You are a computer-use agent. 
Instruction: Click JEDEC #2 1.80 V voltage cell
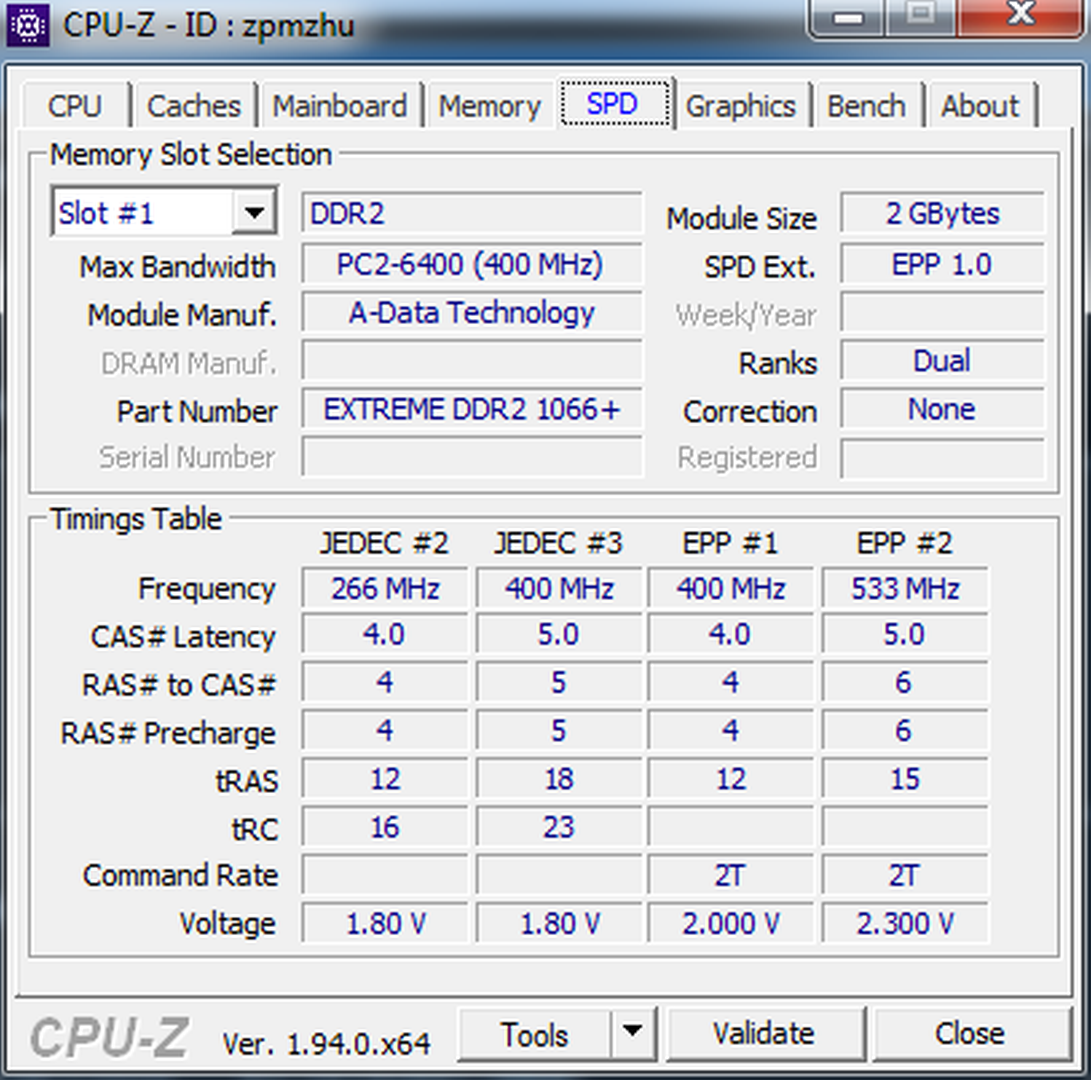click(x=385, y=923)
